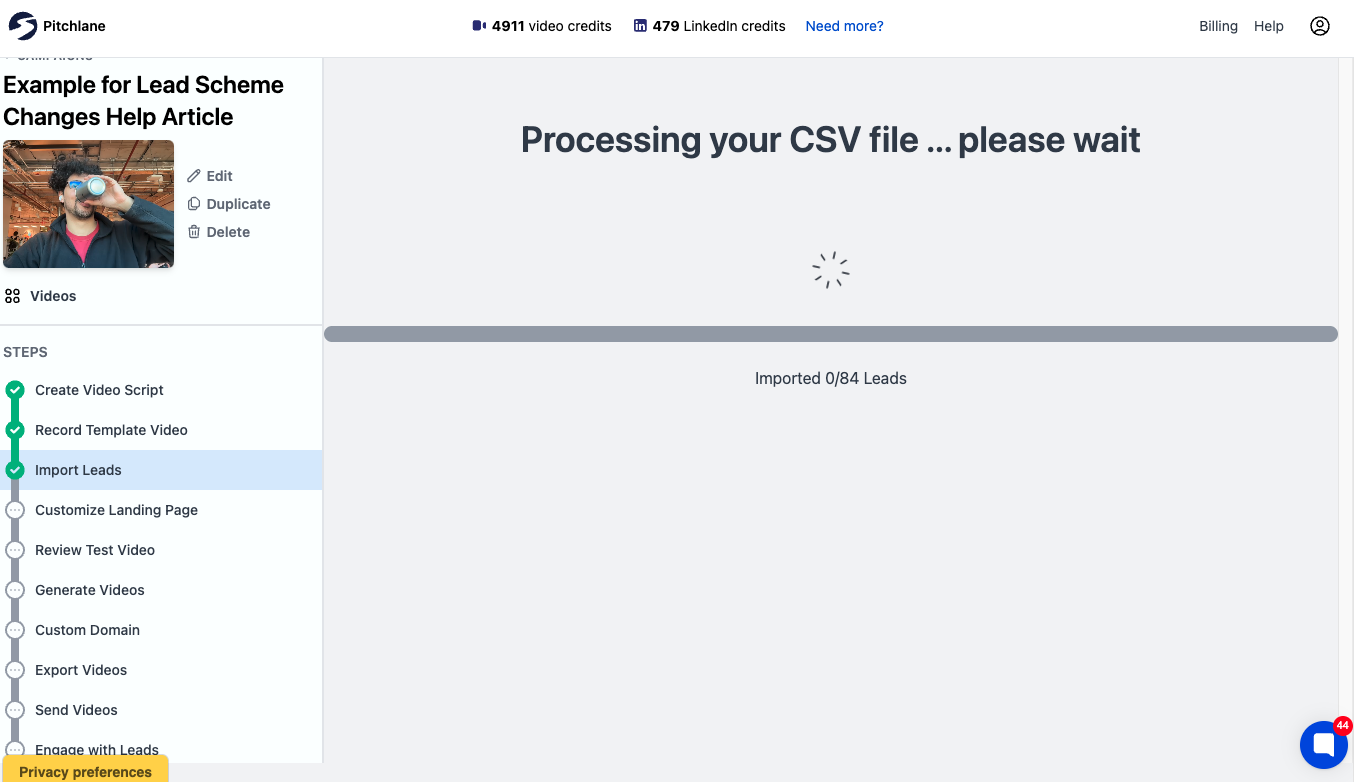This screenshot has width=1354, height=782.
Task: Click the pencil Edit icon
Action: coord(194,176)
